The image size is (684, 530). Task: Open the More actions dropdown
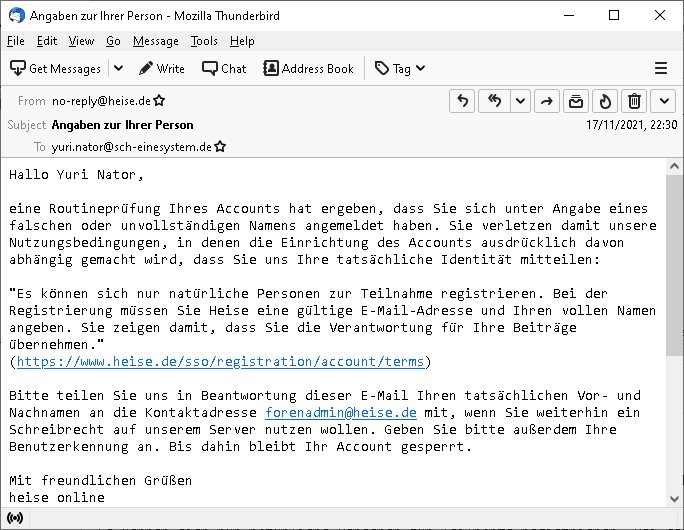(663, 101)
